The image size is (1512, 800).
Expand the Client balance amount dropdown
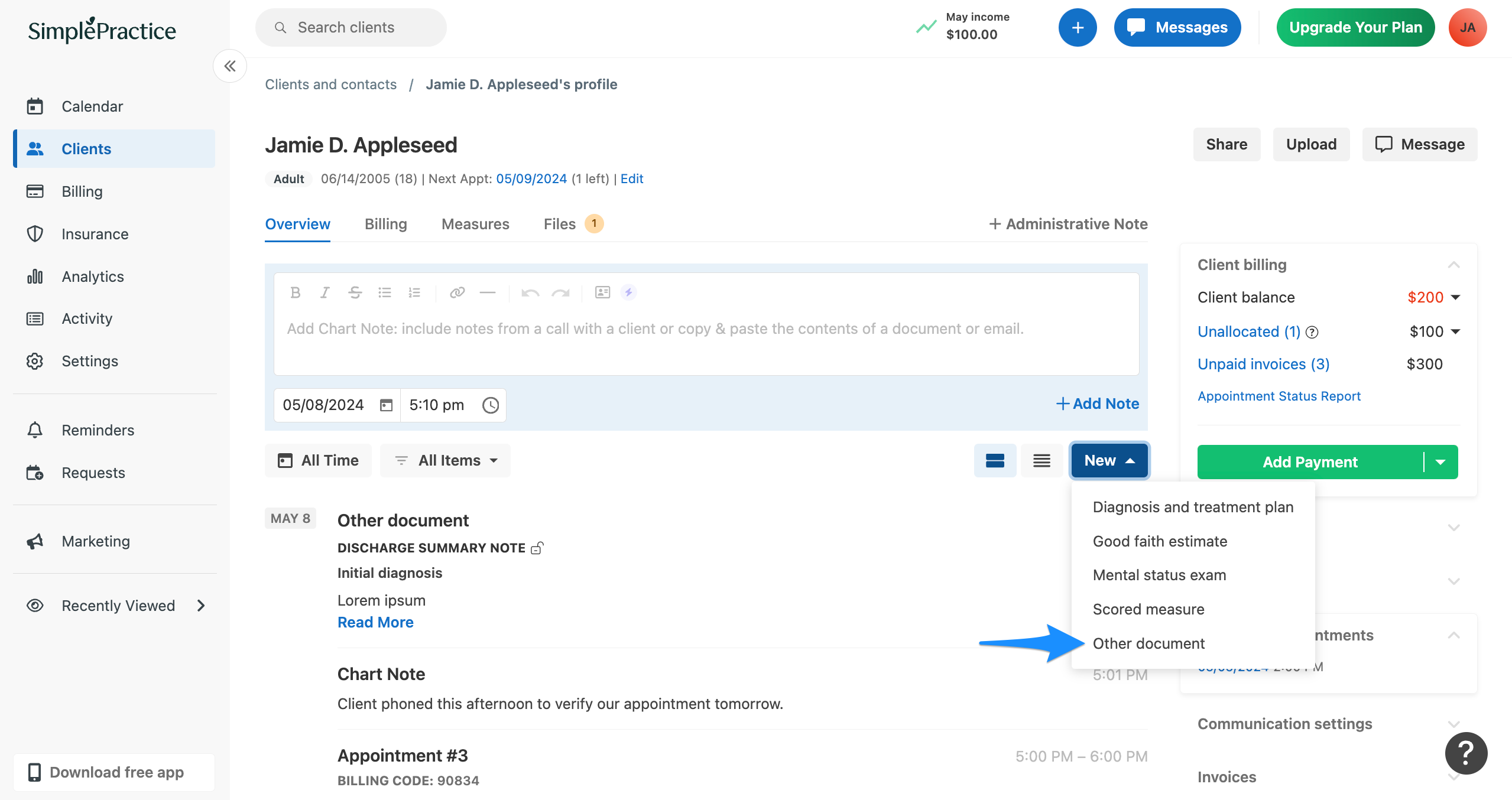click(x=1453, y=297)
